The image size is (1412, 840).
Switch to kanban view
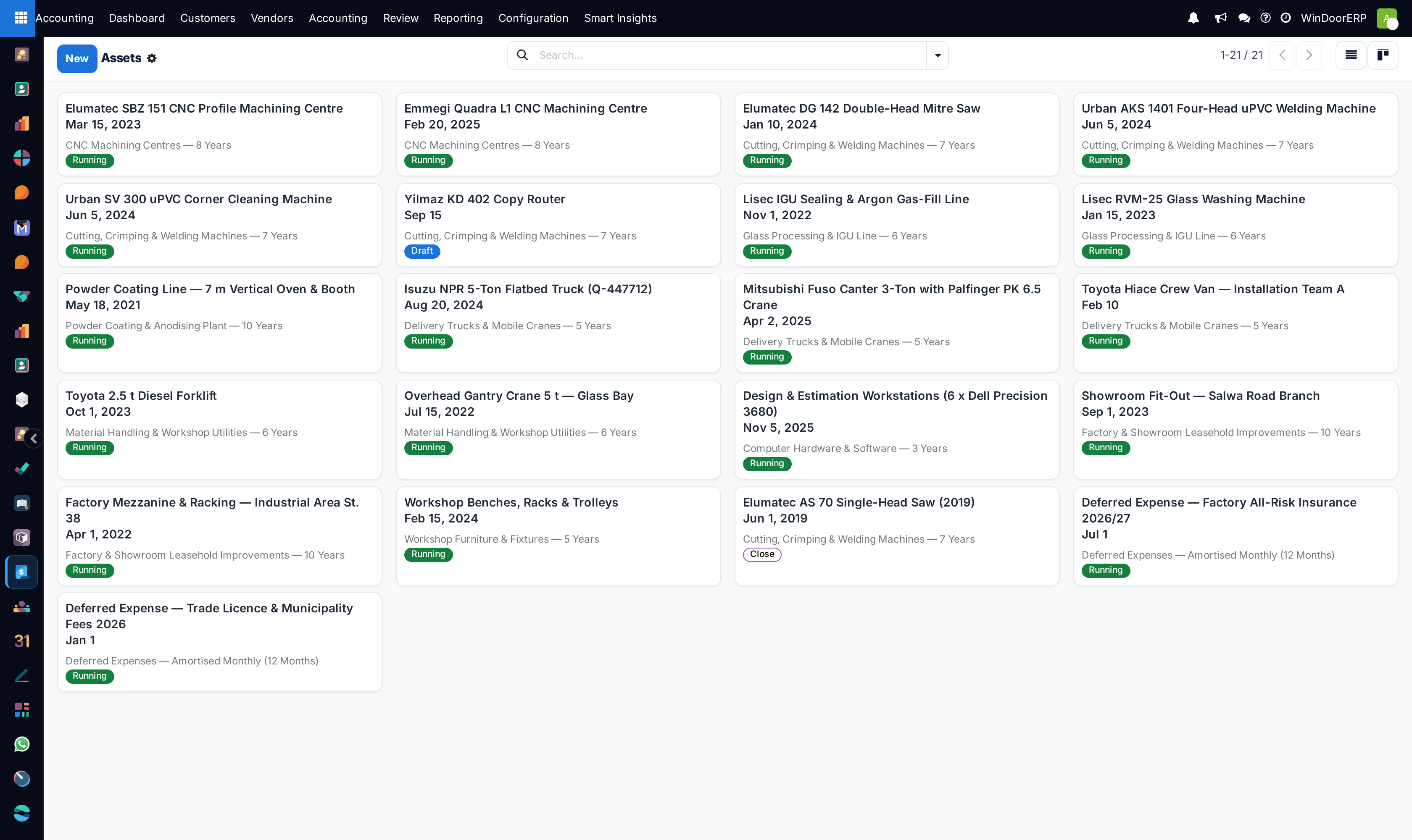pos(1383,55)
